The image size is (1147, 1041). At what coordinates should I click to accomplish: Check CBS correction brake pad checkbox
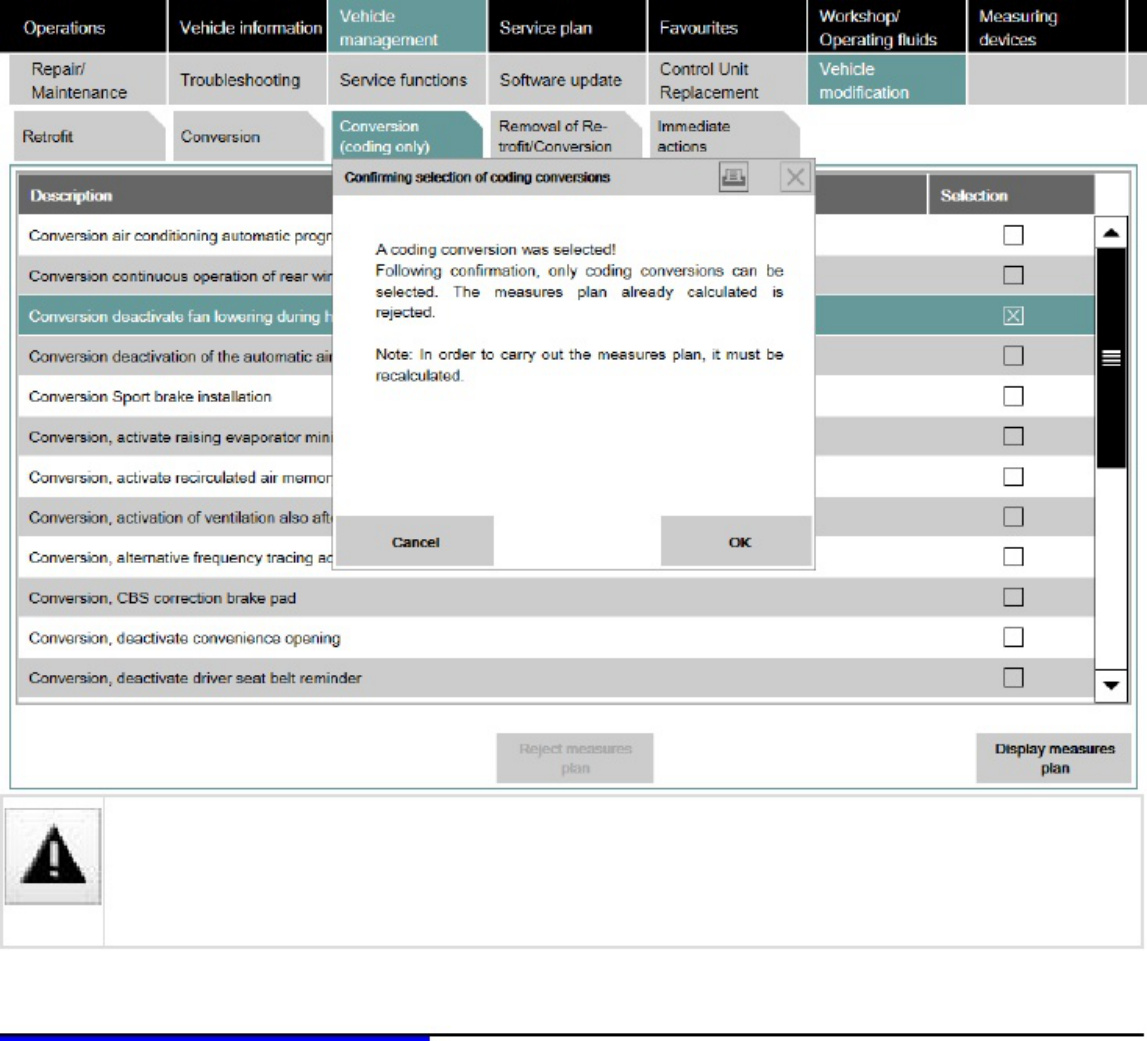point(1013,598)
